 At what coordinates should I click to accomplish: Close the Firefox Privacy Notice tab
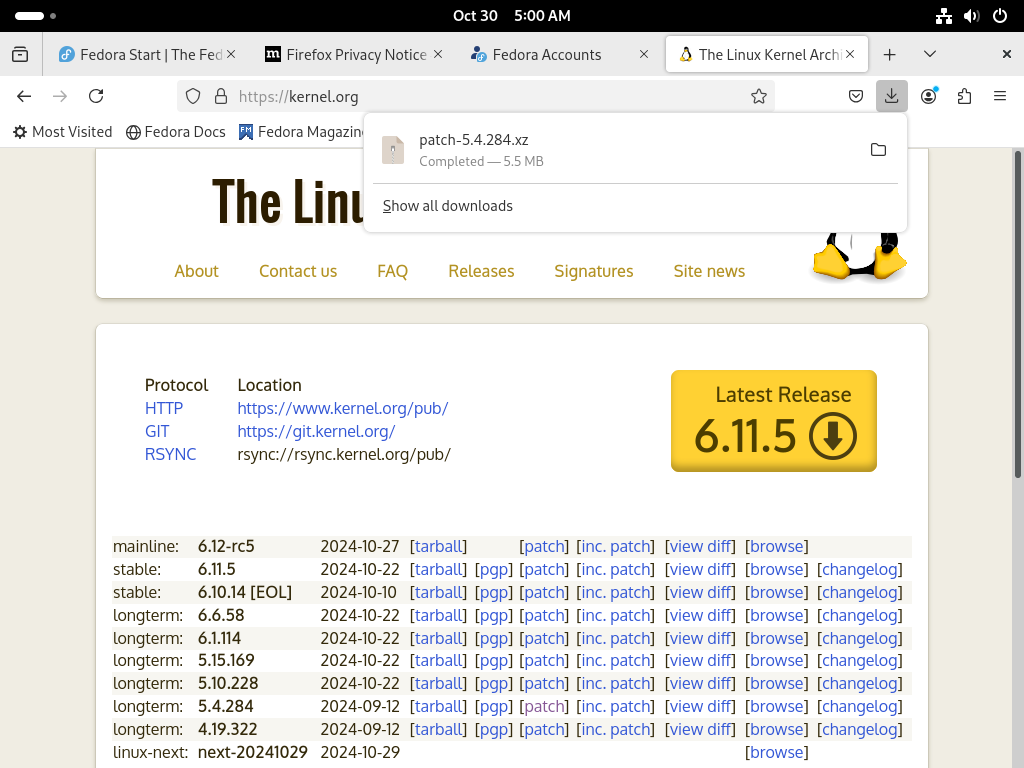click(438, 55)
